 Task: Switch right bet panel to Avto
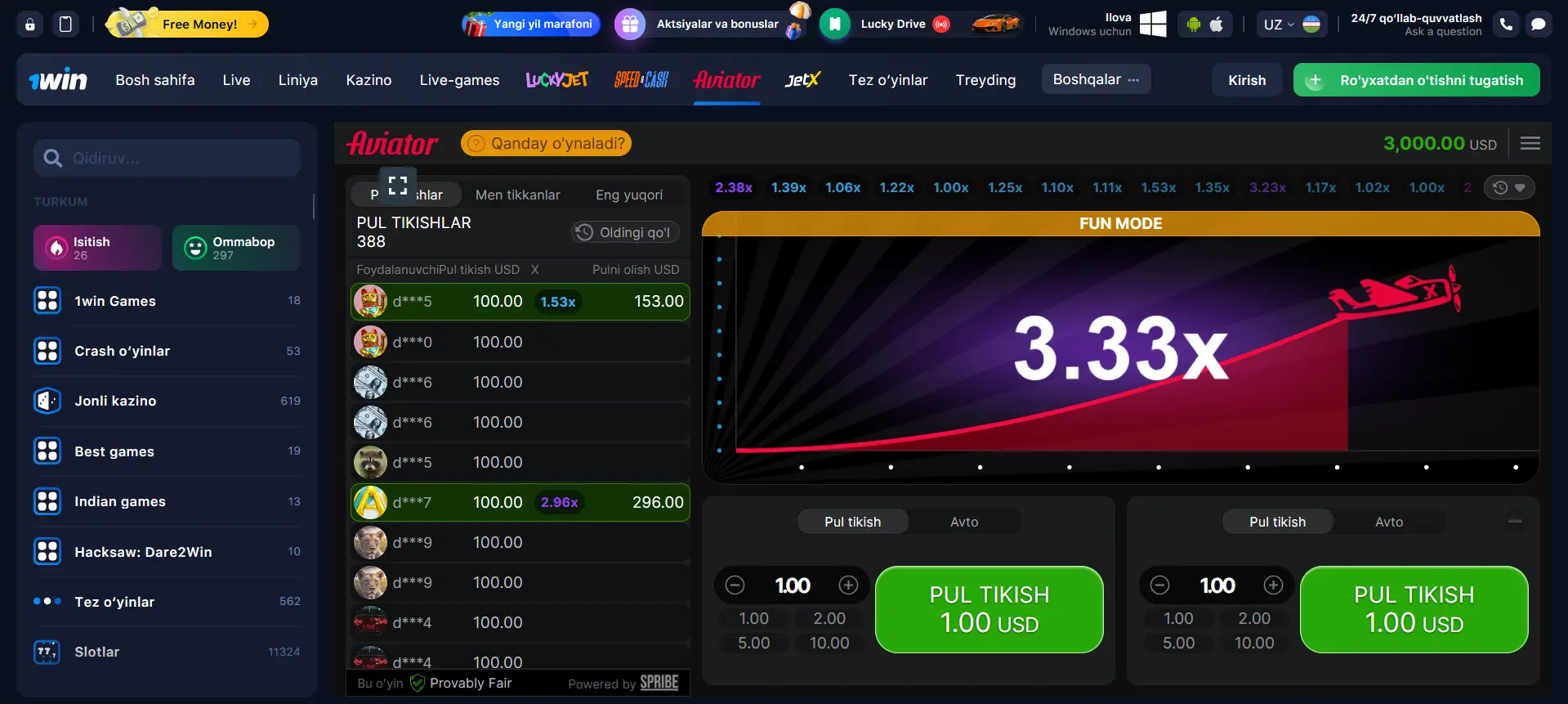1388,522
